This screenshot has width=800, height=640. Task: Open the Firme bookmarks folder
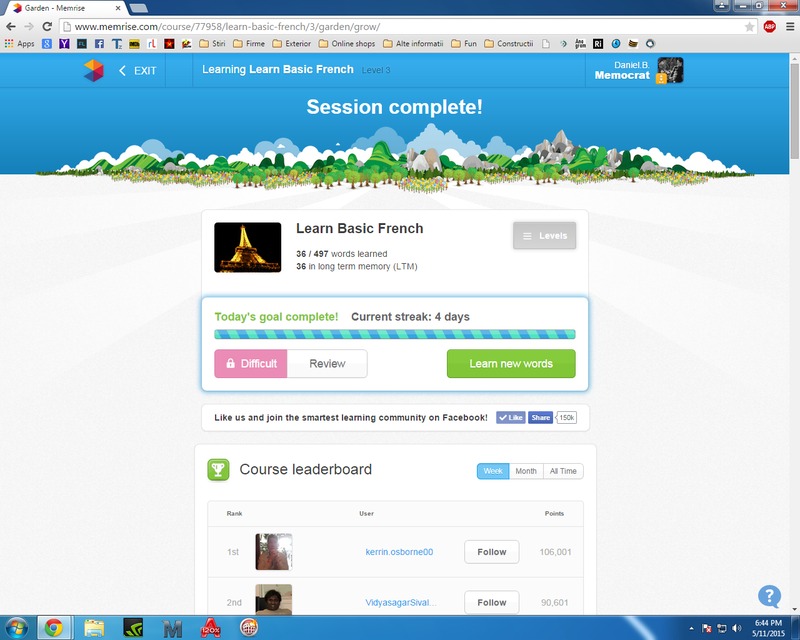click(x=249, y=44)
